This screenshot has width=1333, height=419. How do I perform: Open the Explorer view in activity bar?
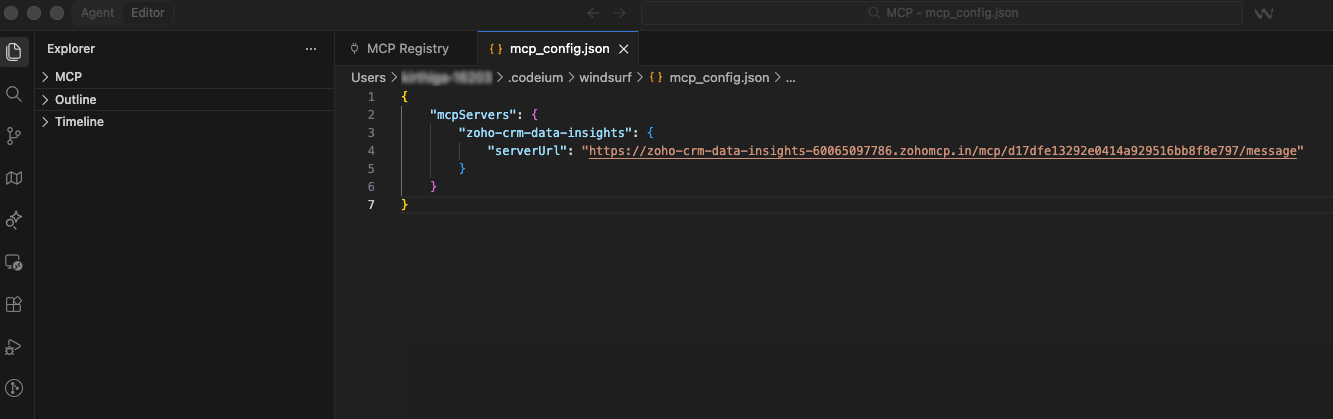click(14, 52)
